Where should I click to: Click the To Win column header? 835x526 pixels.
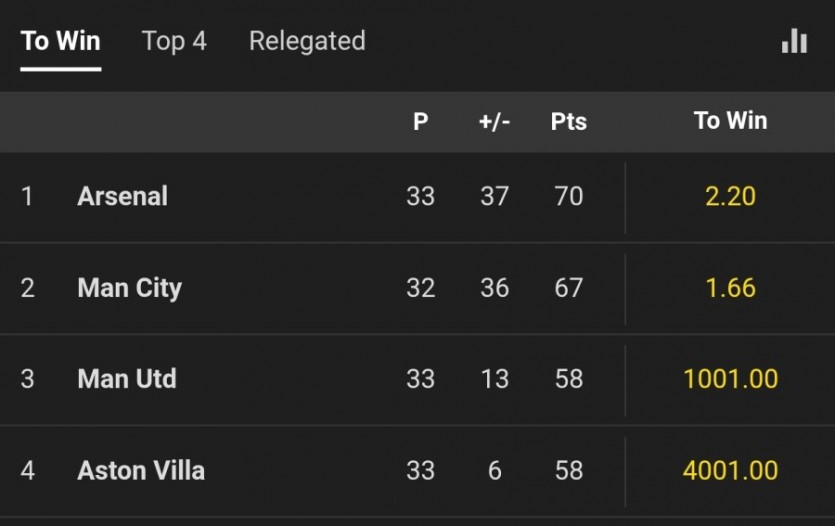coord(730,121)
